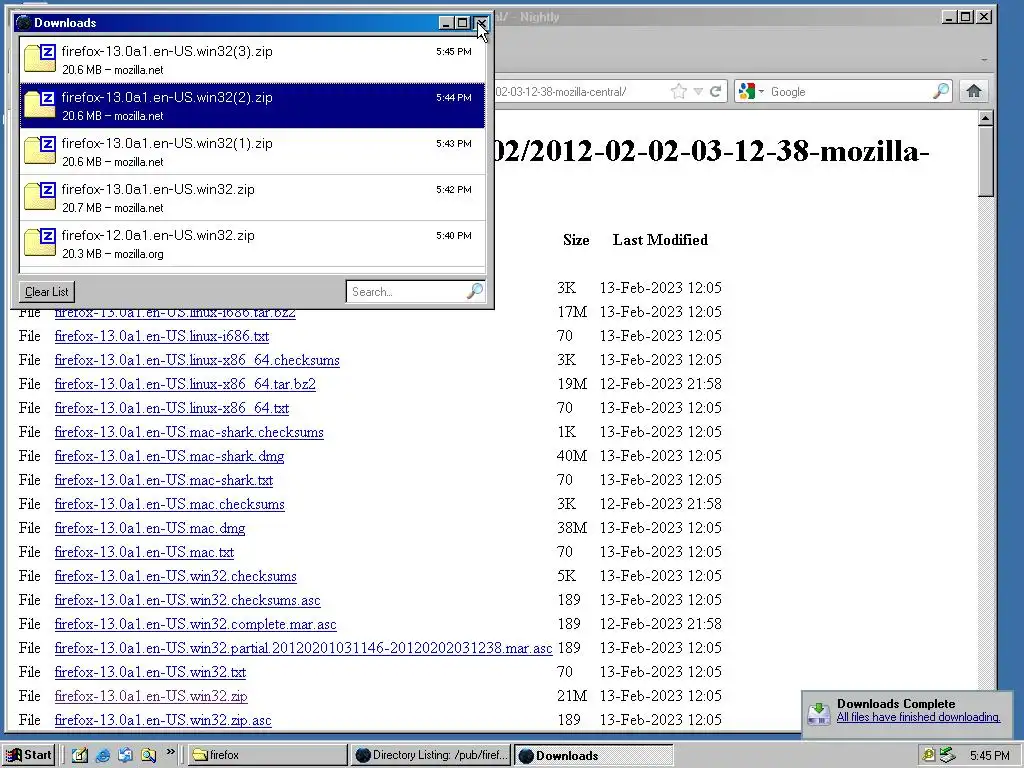
Task: Click the zip icon for firefox-12.0a1.en-US.win32.zip
Action: (x=40, y=242)
